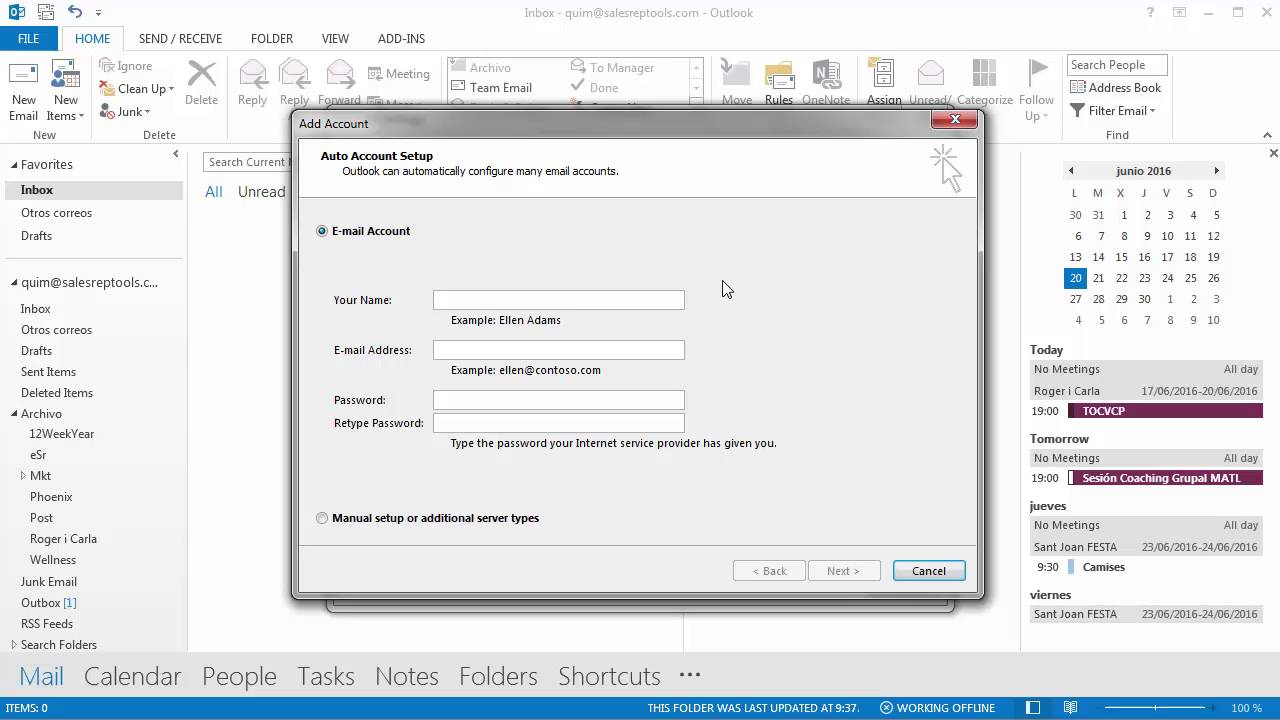Open the ADD-INS tab

tap(401, 38)
